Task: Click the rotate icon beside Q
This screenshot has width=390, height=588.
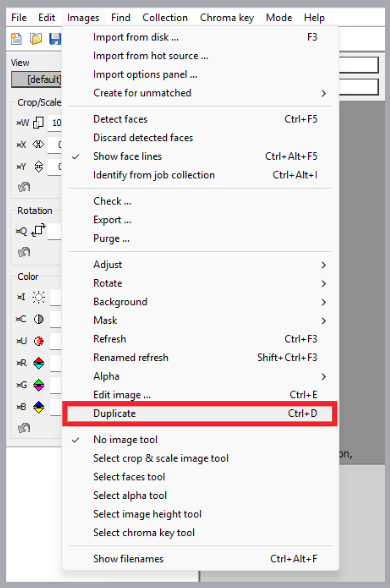Action: click(x=39, y=230)
